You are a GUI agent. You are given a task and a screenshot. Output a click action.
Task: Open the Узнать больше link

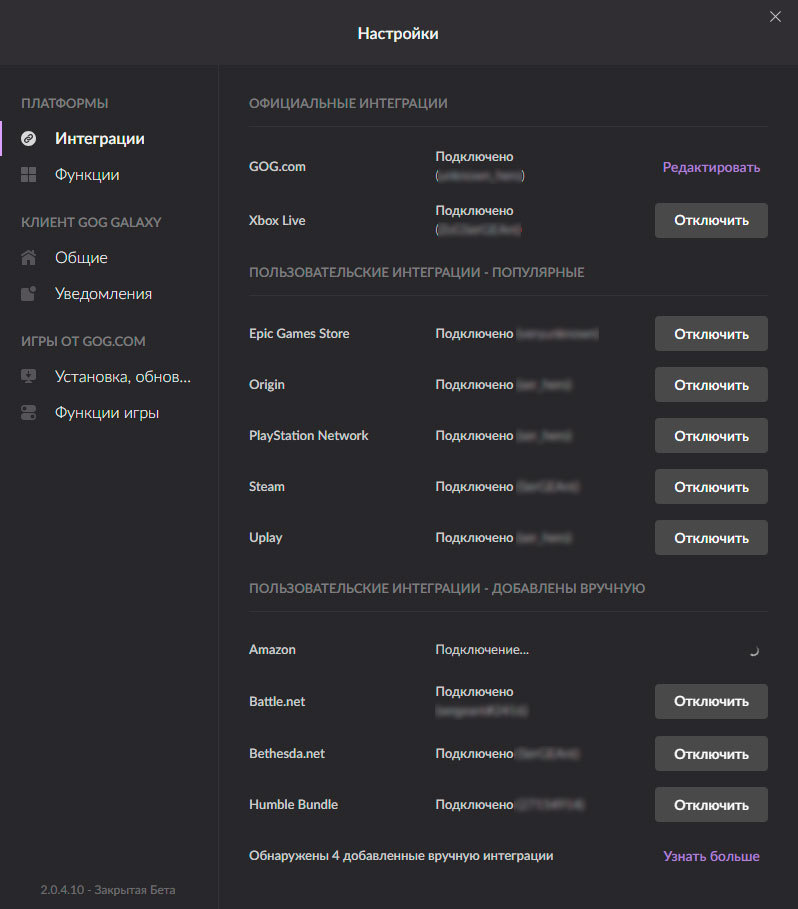pyautogui.click(x=711, y=856)
